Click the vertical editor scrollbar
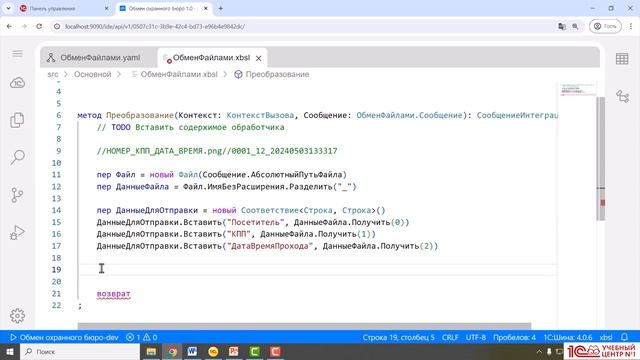 click(x=601, y=159)
